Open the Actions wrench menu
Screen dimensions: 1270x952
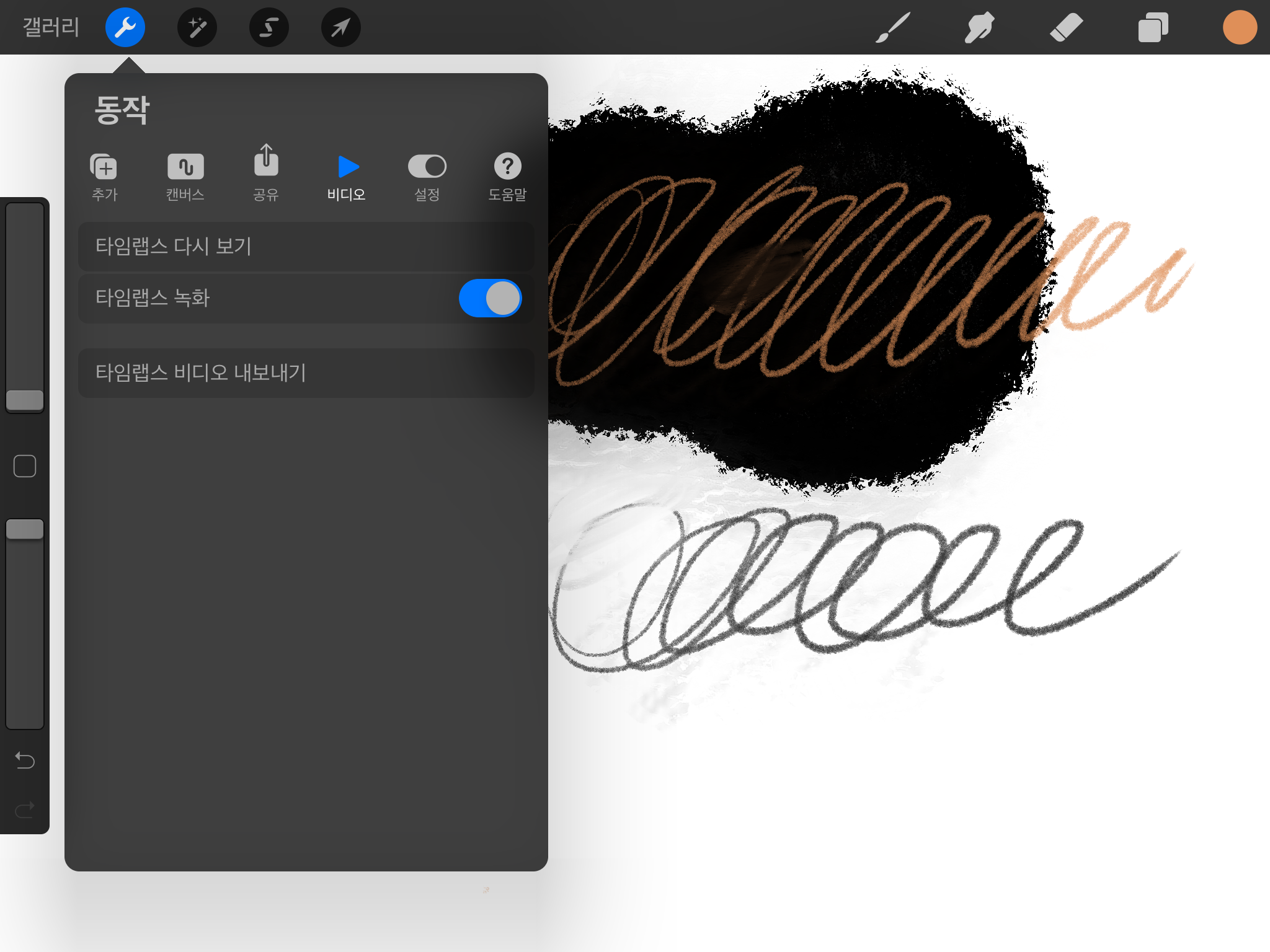coord(125,27)
